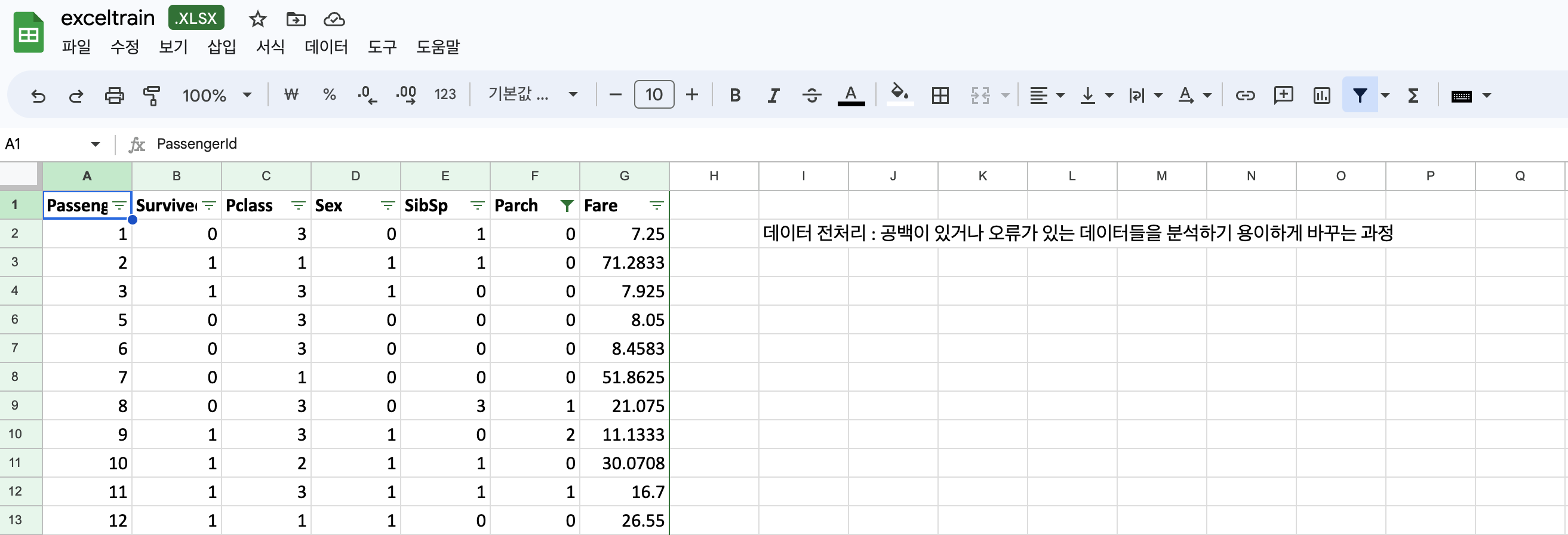Open filter on PassengerId column header
Viewport: 1568px width, 535px height.
(x=119, y=205)
